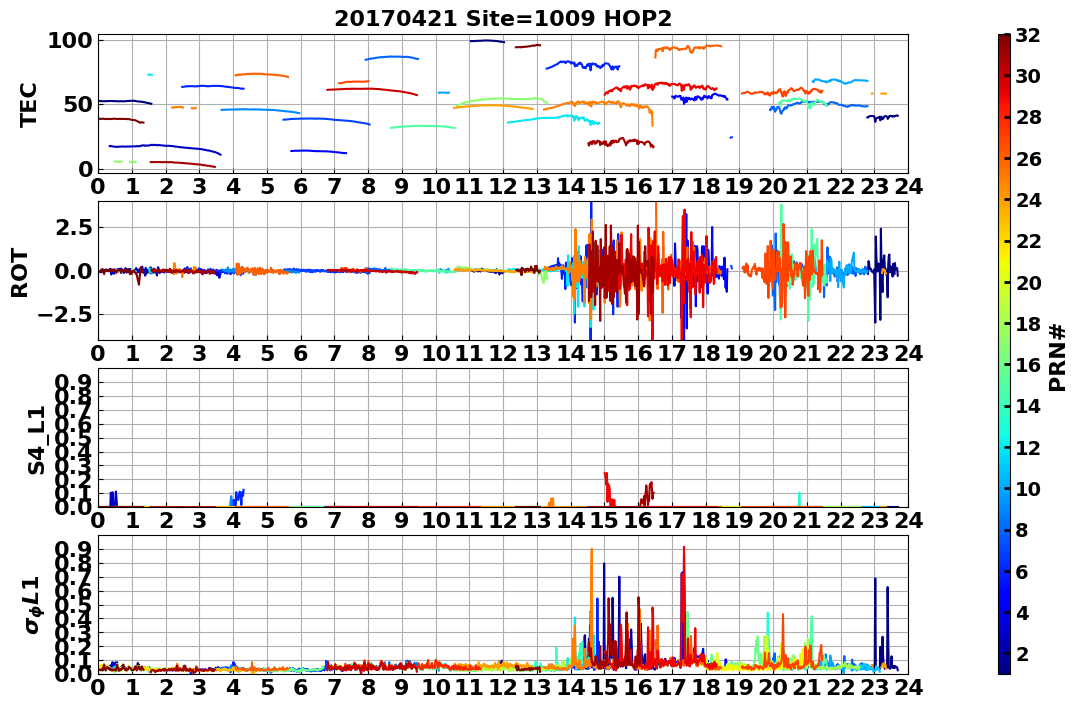Click the "TEC" y-axis label
This screenshot has height=709, width=1077.
click(x=28, y=104)
